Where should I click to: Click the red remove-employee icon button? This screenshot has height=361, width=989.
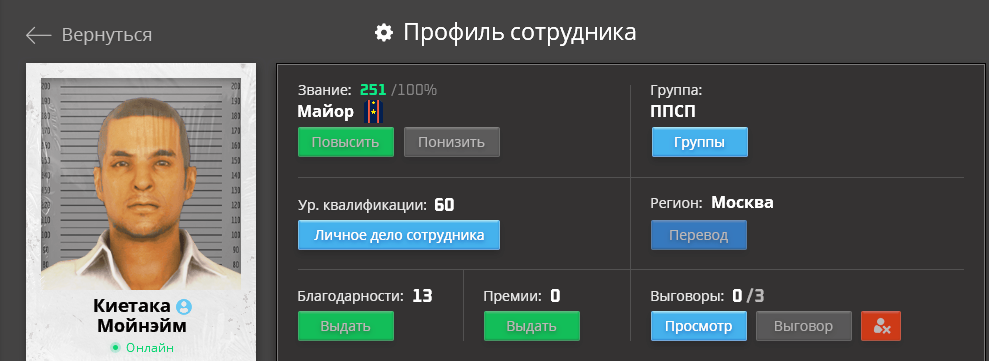881,326
